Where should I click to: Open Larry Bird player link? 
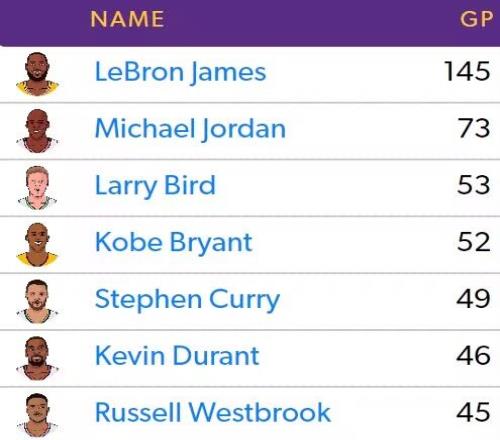click(155, 186)
